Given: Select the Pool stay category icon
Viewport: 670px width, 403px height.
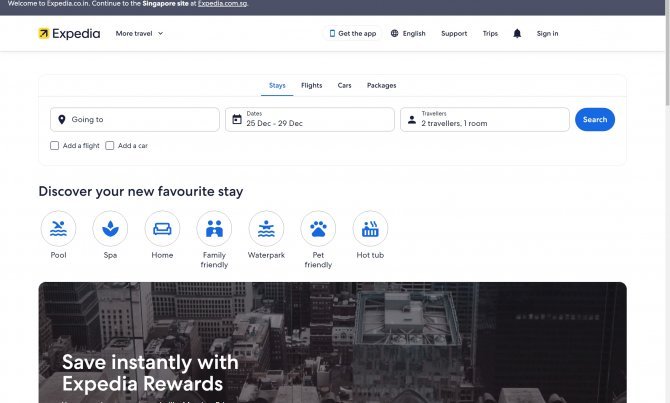Looking at the screenshot, I should coord(59,229).
